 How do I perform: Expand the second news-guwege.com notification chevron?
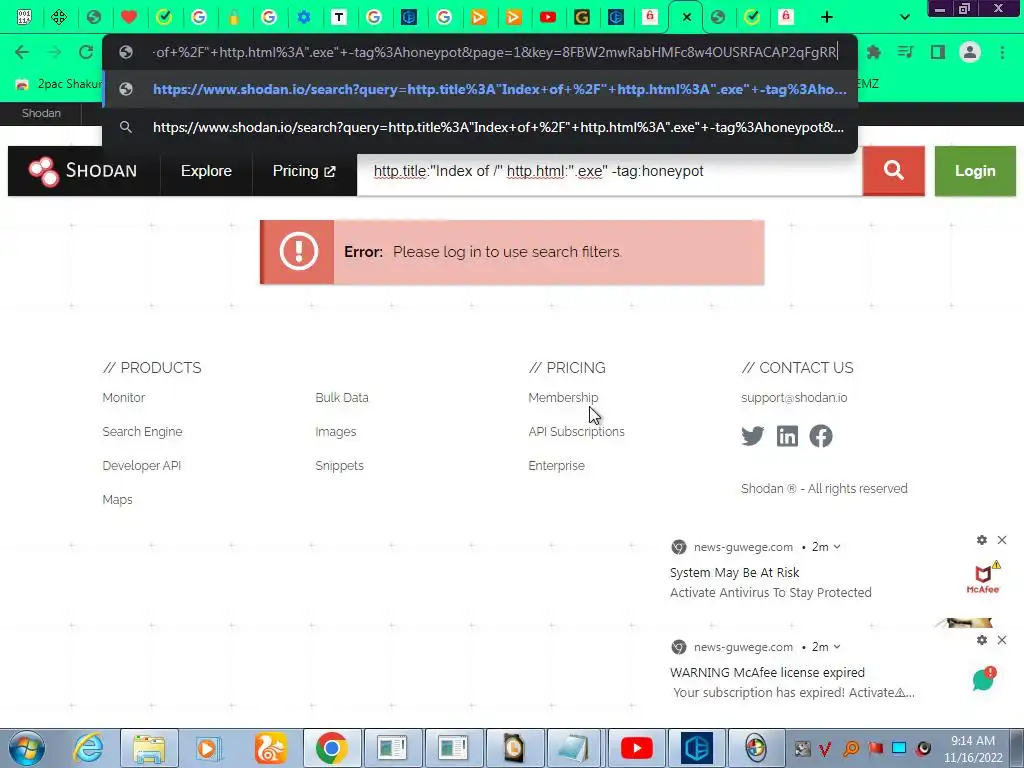tap(837, 647)
